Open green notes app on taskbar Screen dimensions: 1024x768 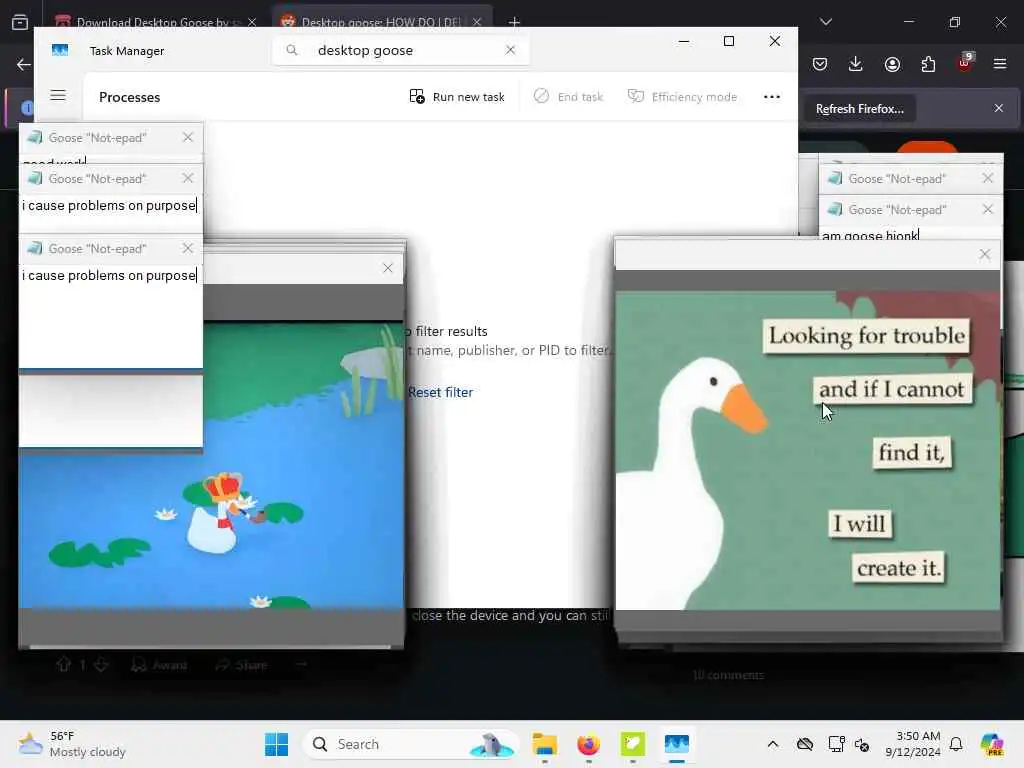632,744
